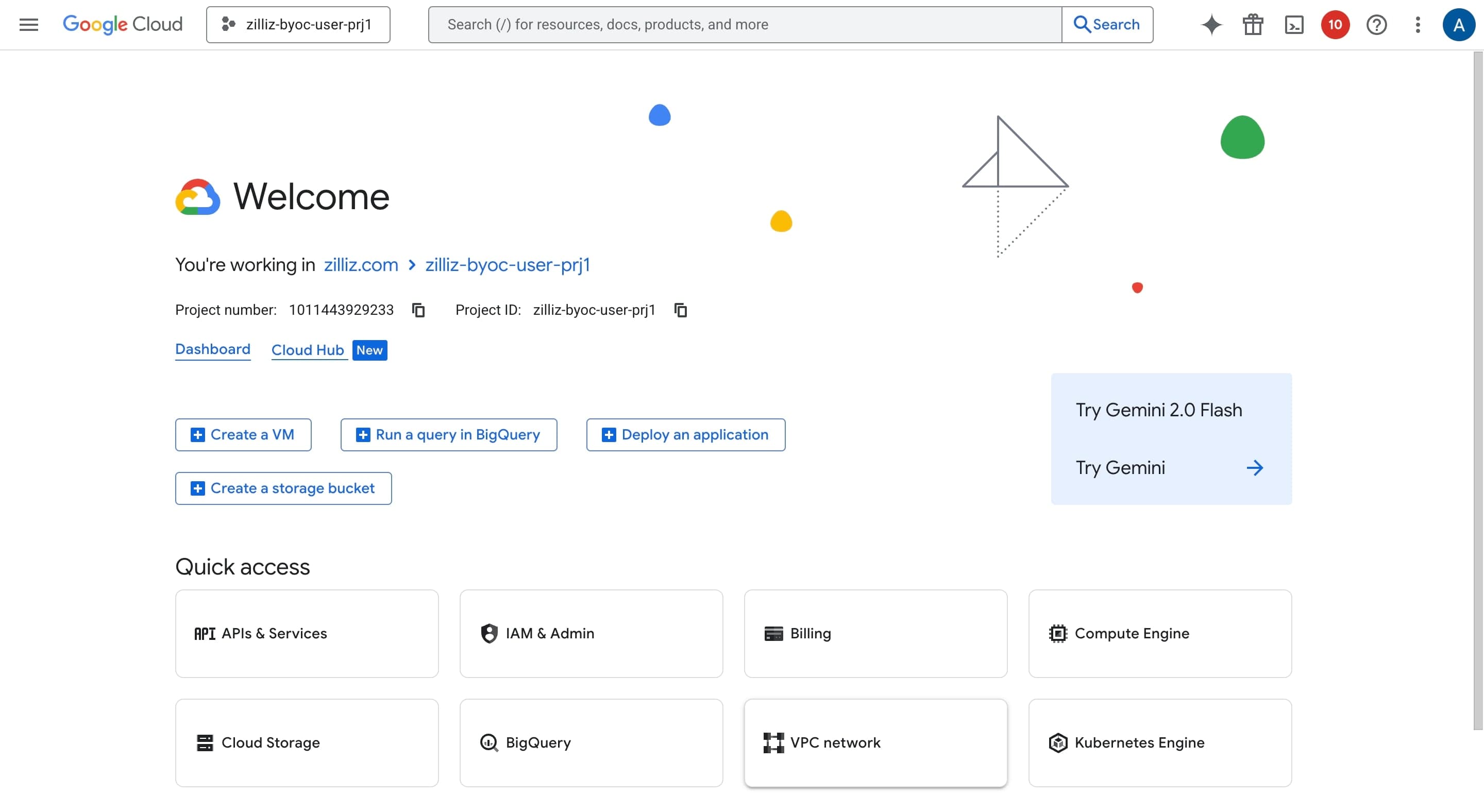The height and width of the screenshot is (812, 1484).
Task: Open Gemini AI assistant sparkle icon
Action: (1211, 25)
